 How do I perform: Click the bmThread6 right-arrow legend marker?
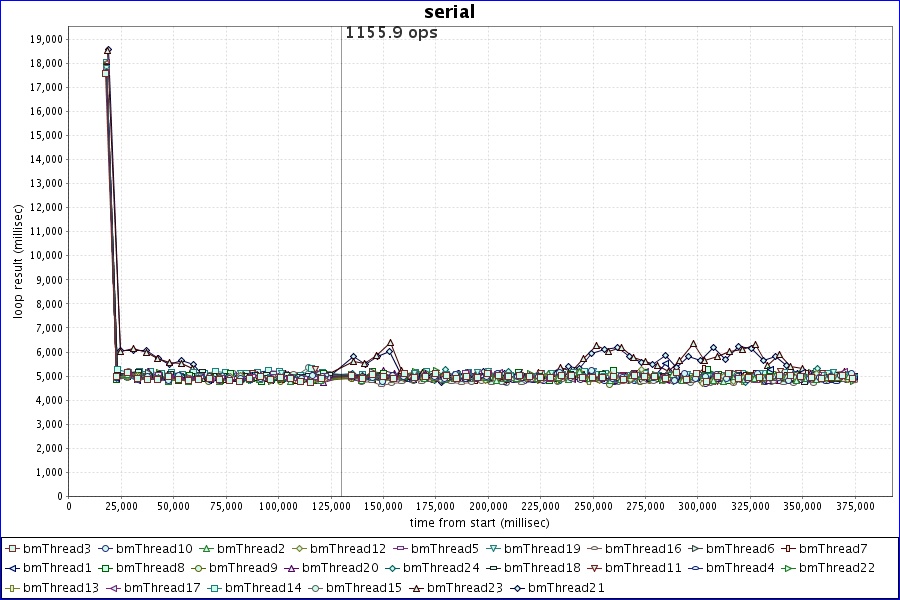pyautogui.click(x=696, y=549)
